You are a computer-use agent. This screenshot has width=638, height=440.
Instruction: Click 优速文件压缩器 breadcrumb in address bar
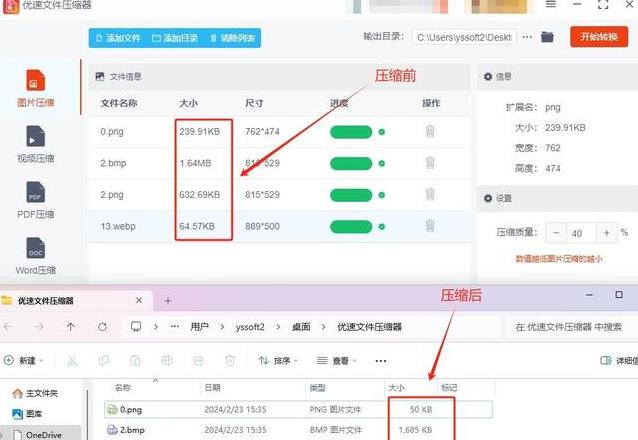pos(369,327)
